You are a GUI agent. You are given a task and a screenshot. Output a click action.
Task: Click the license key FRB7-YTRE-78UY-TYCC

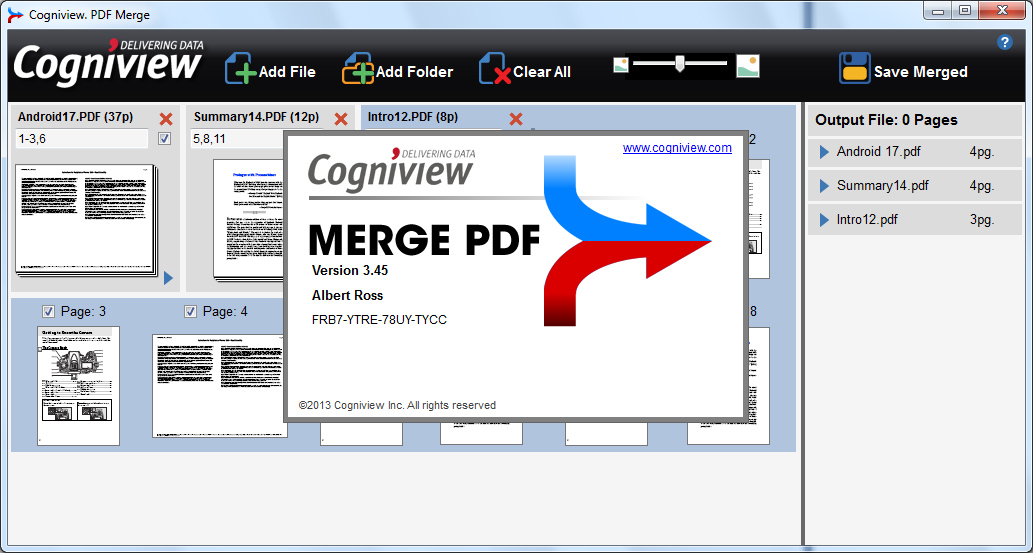tap(379, 320)
